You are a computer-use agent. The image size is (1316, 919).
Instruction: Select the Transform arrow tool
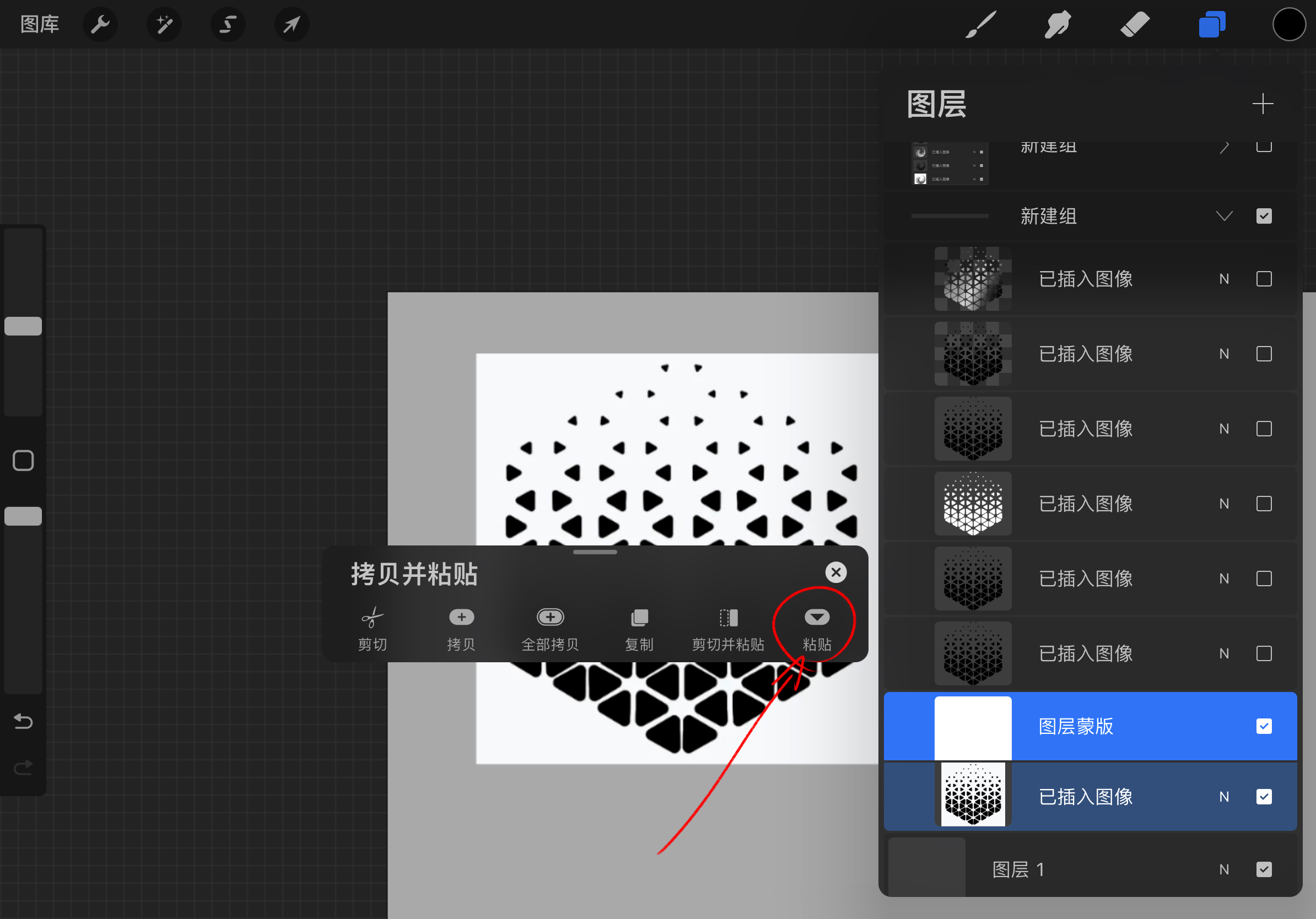point(292,24)
